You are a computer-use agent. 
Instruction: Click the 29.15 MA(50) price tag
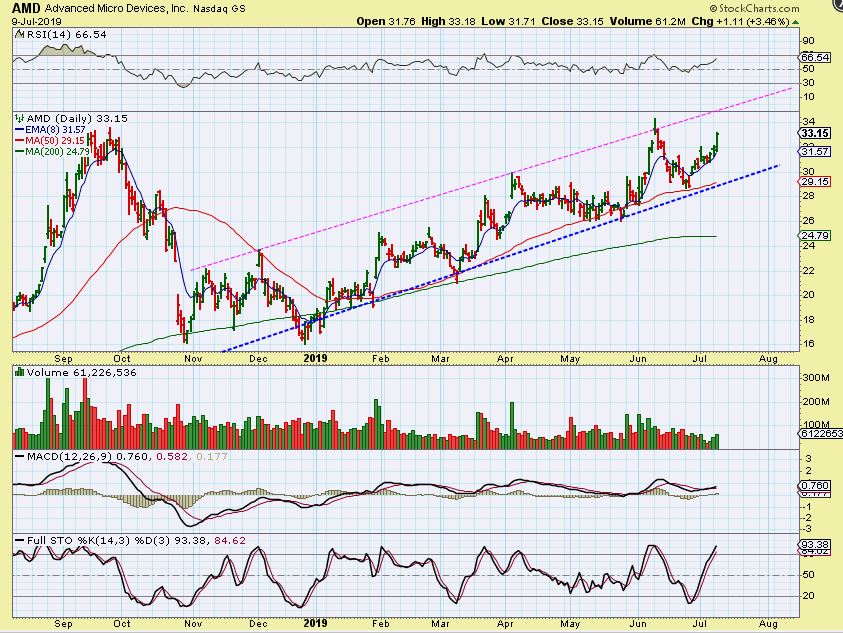(815, 182)
